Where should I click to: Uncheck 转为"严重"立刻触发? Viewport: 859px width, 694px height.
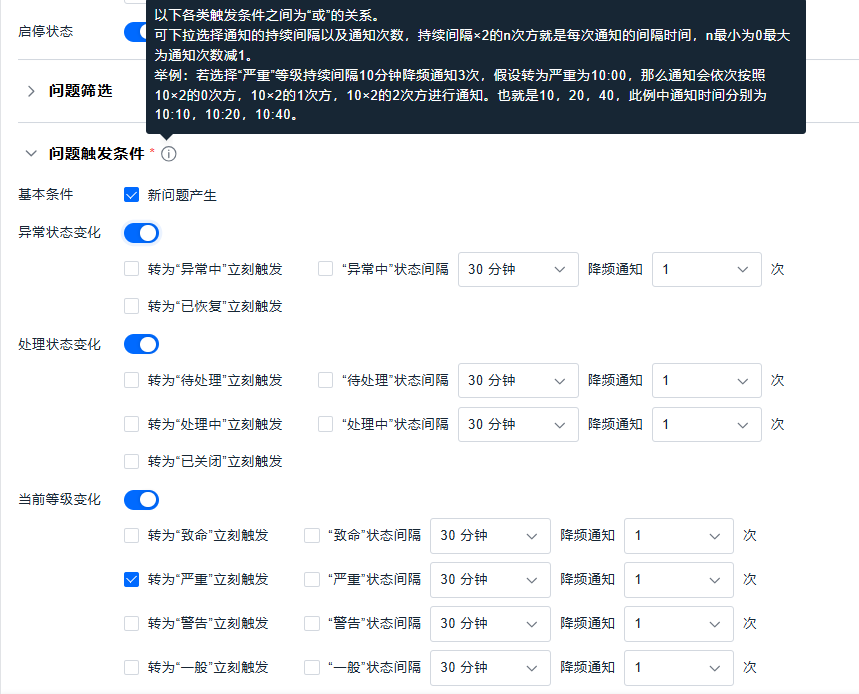pyautogui.click(x=131, y=579)
